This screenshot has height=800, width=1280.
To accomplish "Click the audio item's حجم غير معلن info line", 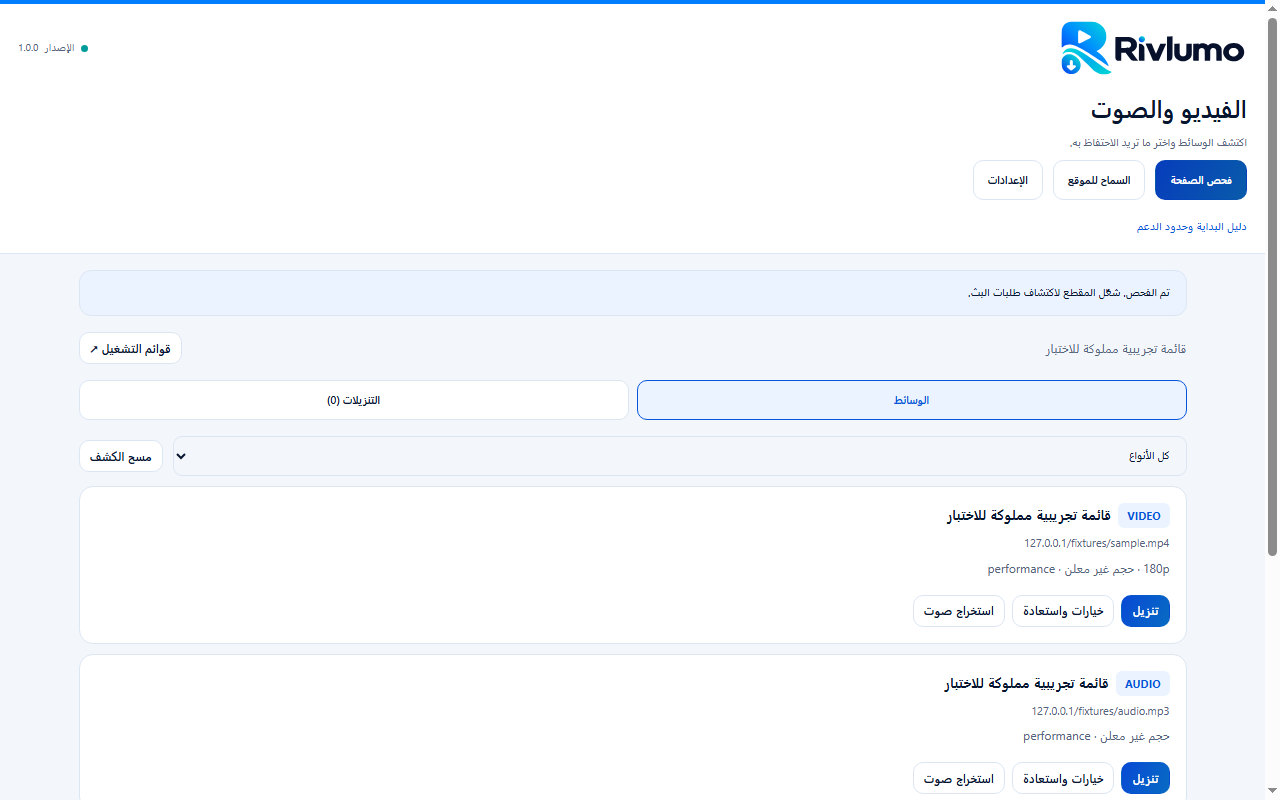I will [x=1096, y=736].
